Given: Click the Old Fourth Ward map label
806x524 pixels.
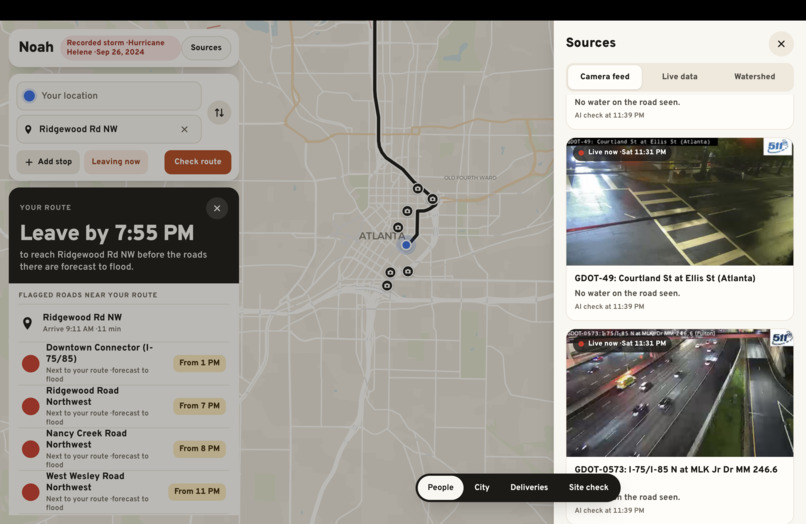Looking at the screenshot, I should pyautogui.click(x=470, y=178).
